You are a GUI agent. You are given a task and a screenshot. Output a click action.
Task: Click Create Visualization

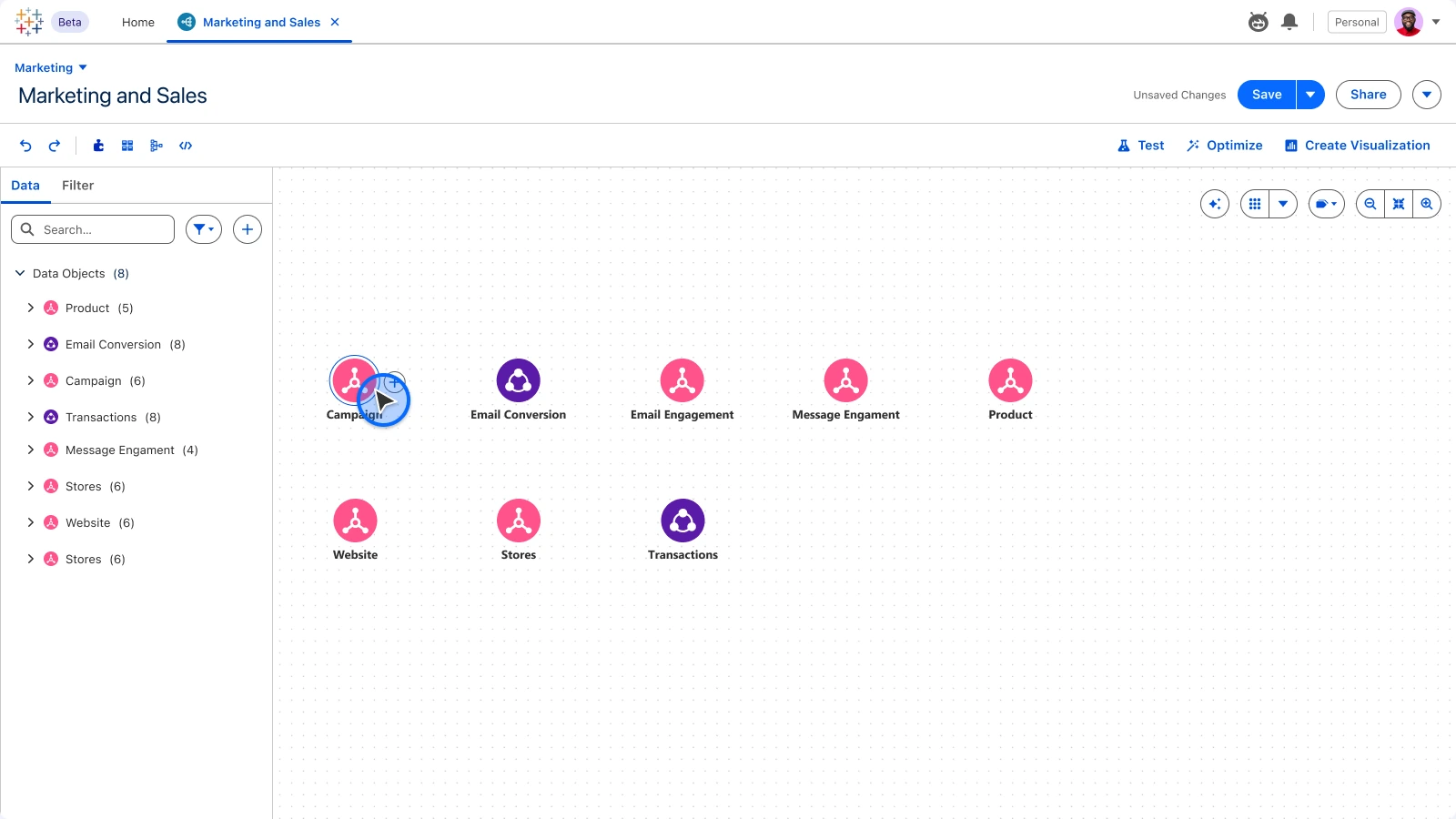(x=1357, y=146)
